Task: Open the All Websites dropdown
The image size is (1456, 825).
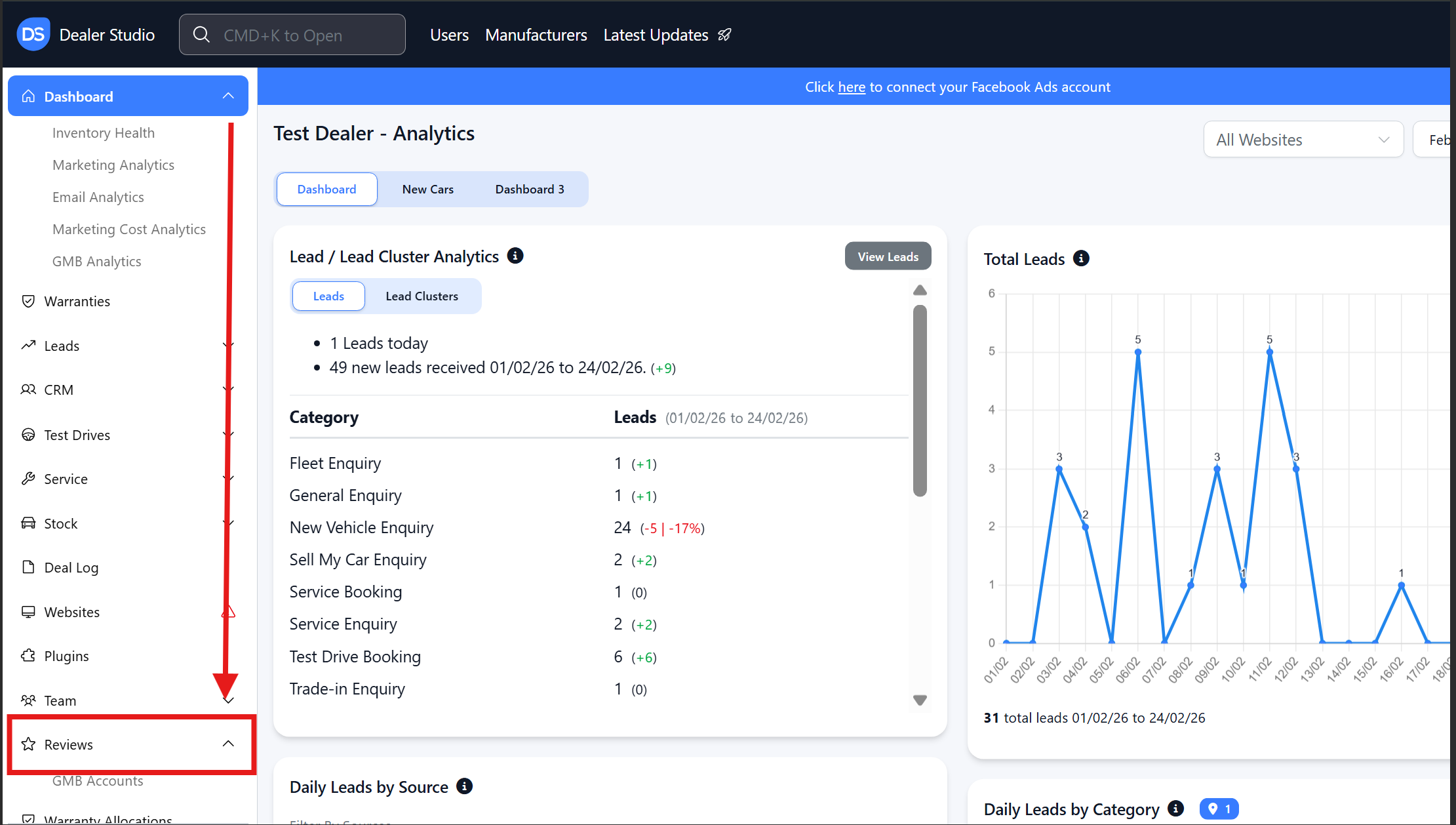Action: click(1303, 140)
